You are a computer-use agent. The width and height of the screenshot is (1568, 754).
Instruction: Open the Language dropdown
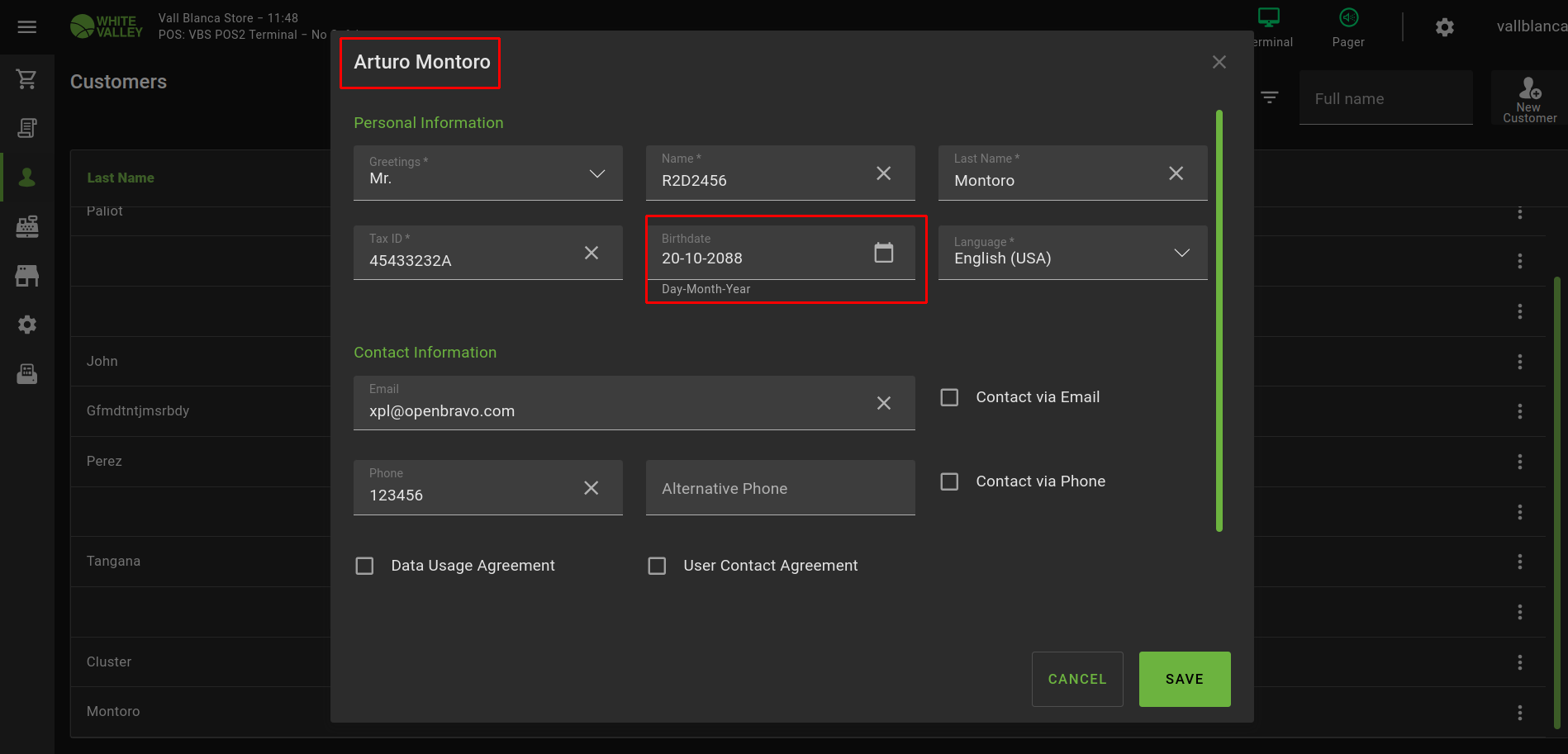(x=1181, y=253)
